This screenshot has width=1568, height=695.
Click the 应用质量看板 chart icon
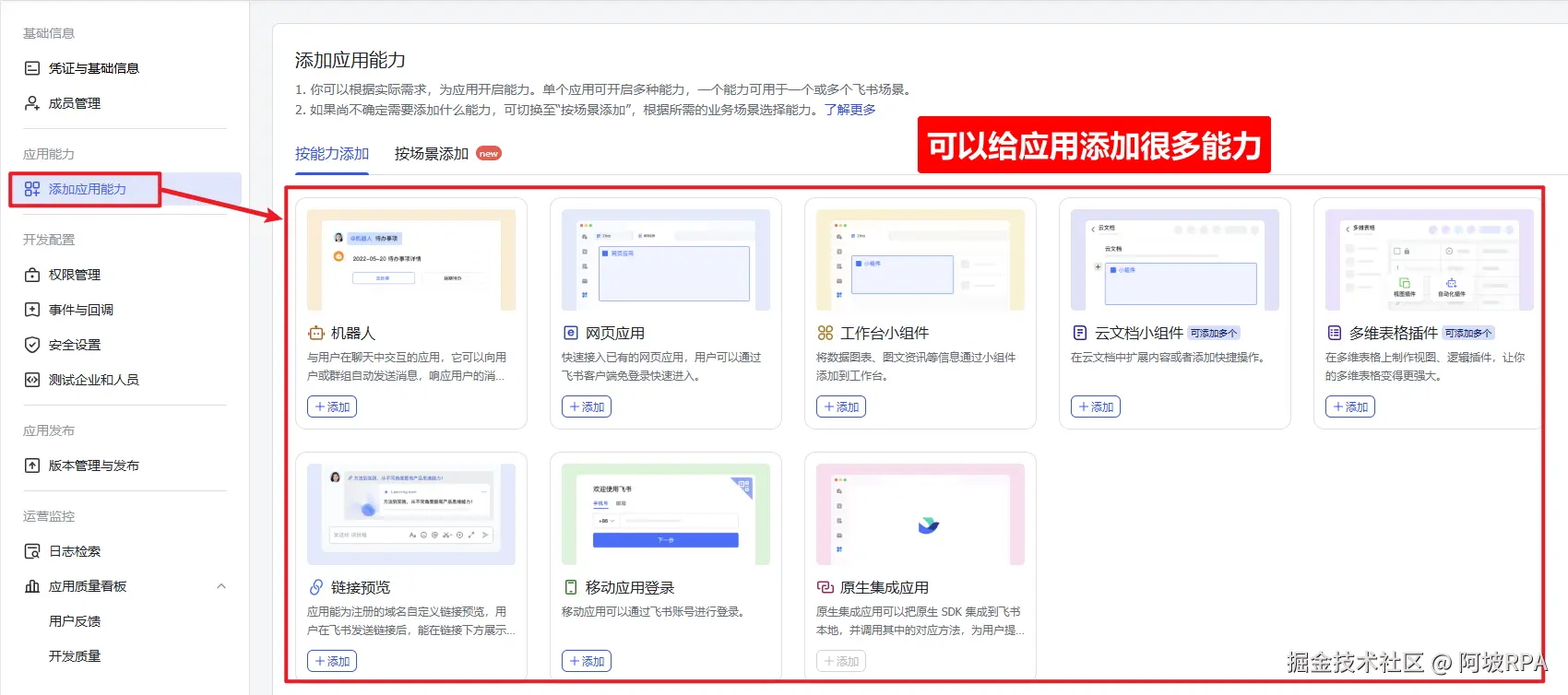coord(32,586)
